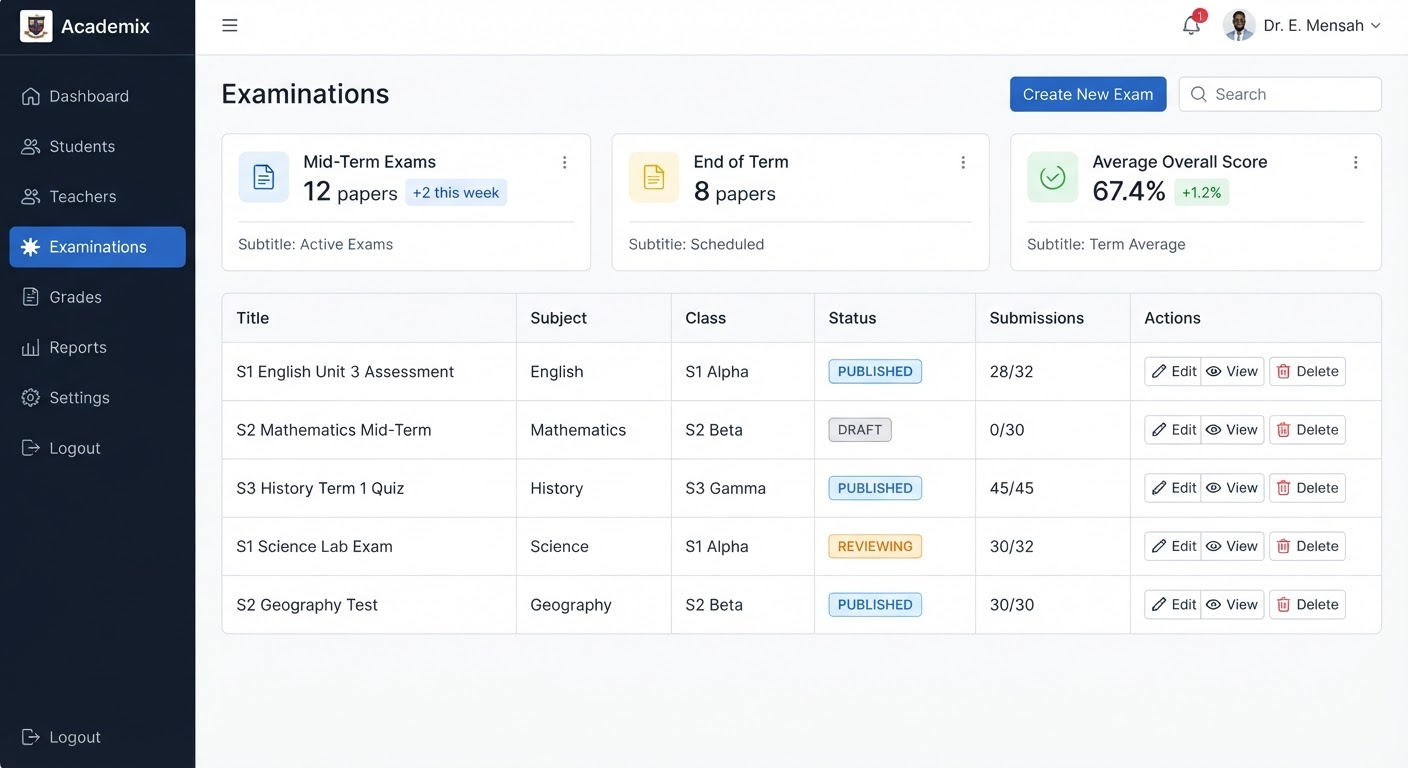Open Mid-Term Exams card options menu
This screenshot has width=1408, height=768.
click(x=564, y=162)
